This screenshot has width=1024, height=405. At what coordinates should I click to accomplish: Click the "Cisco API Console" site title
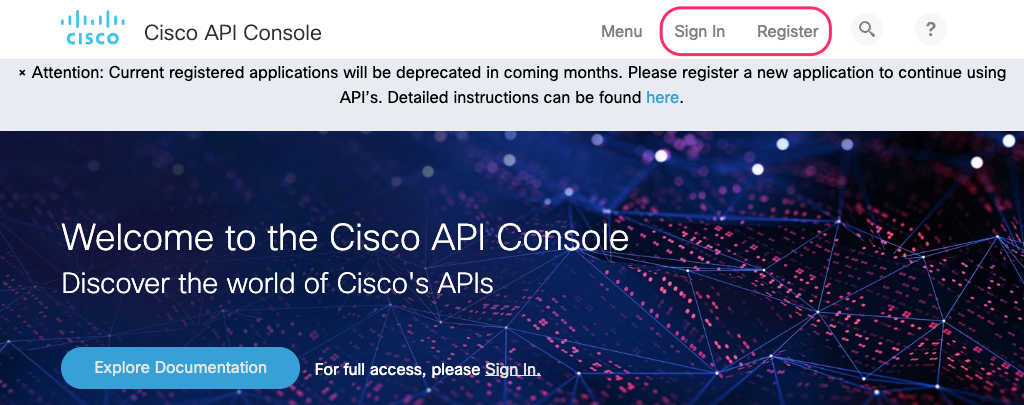click(232, 32)
